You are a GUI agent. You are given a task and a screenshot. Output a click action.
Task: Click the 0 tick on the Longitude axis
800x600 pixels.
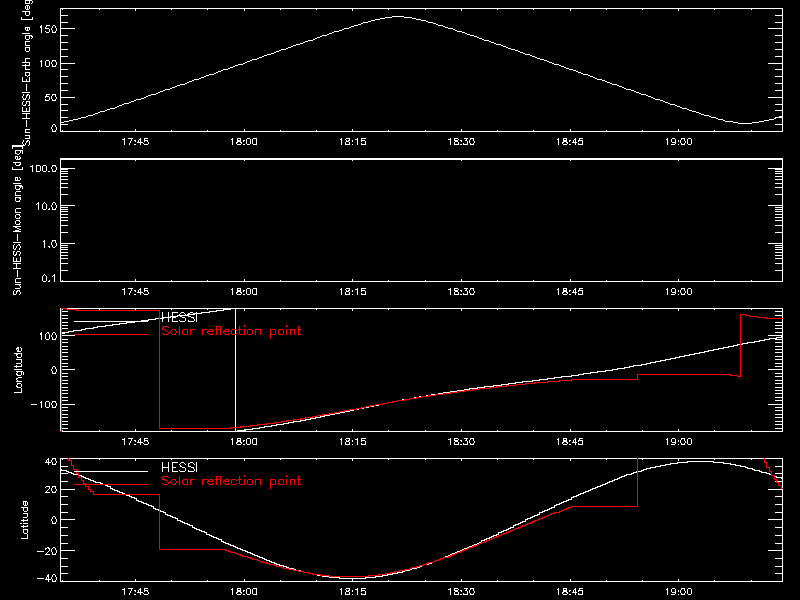point(54,370)
